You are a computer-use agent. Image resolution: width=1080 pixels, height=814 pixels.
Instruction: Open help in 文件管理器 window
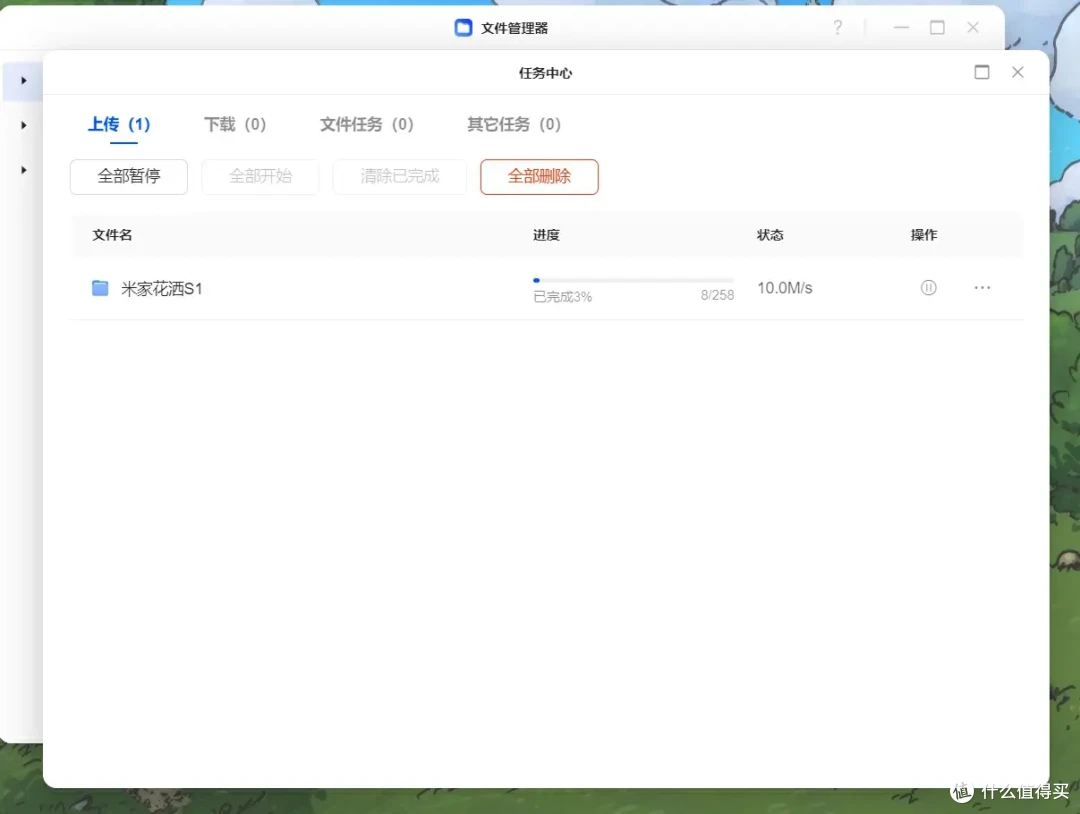[x=838, y=28]
